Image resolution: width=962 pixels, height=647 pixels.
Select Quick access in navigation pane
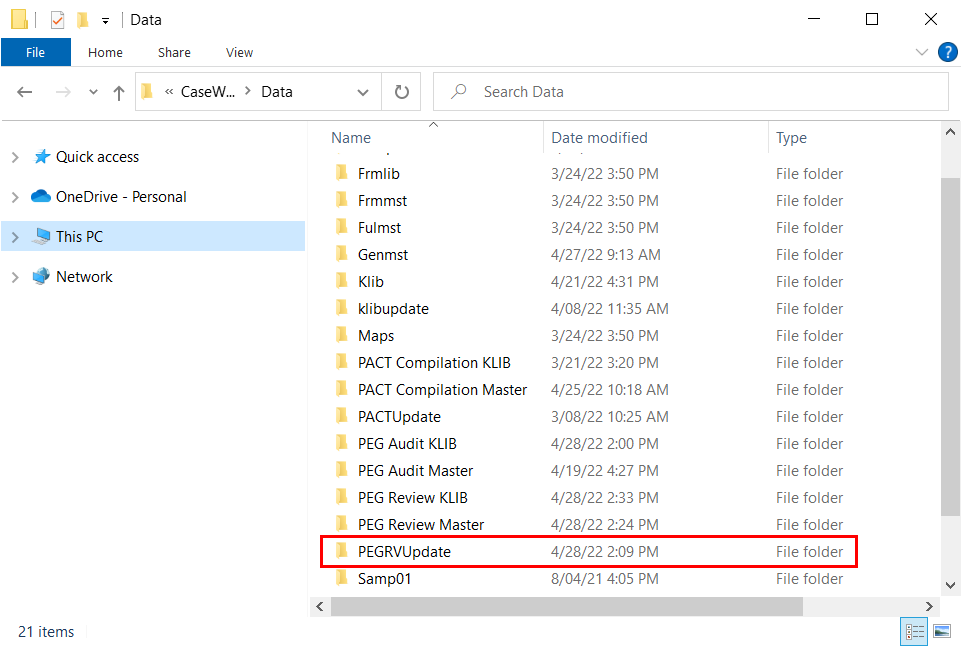coord(97,157)
